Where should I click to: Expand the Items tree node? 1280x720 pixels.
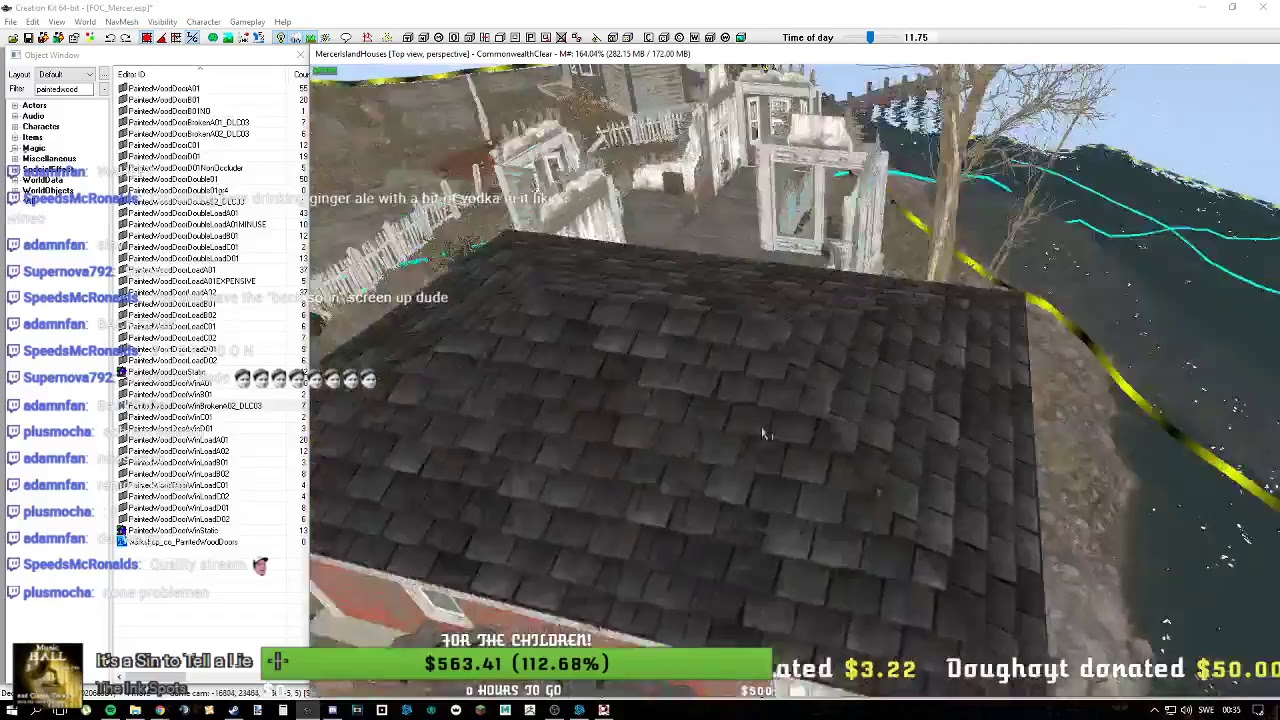click(x=15, y=137)
